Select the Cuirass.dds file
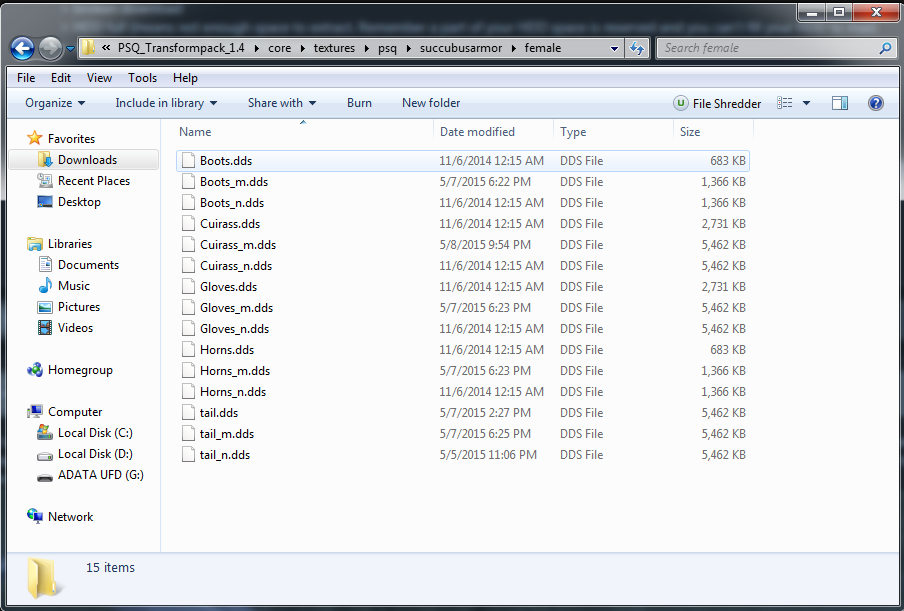 [x=462, y=224]
